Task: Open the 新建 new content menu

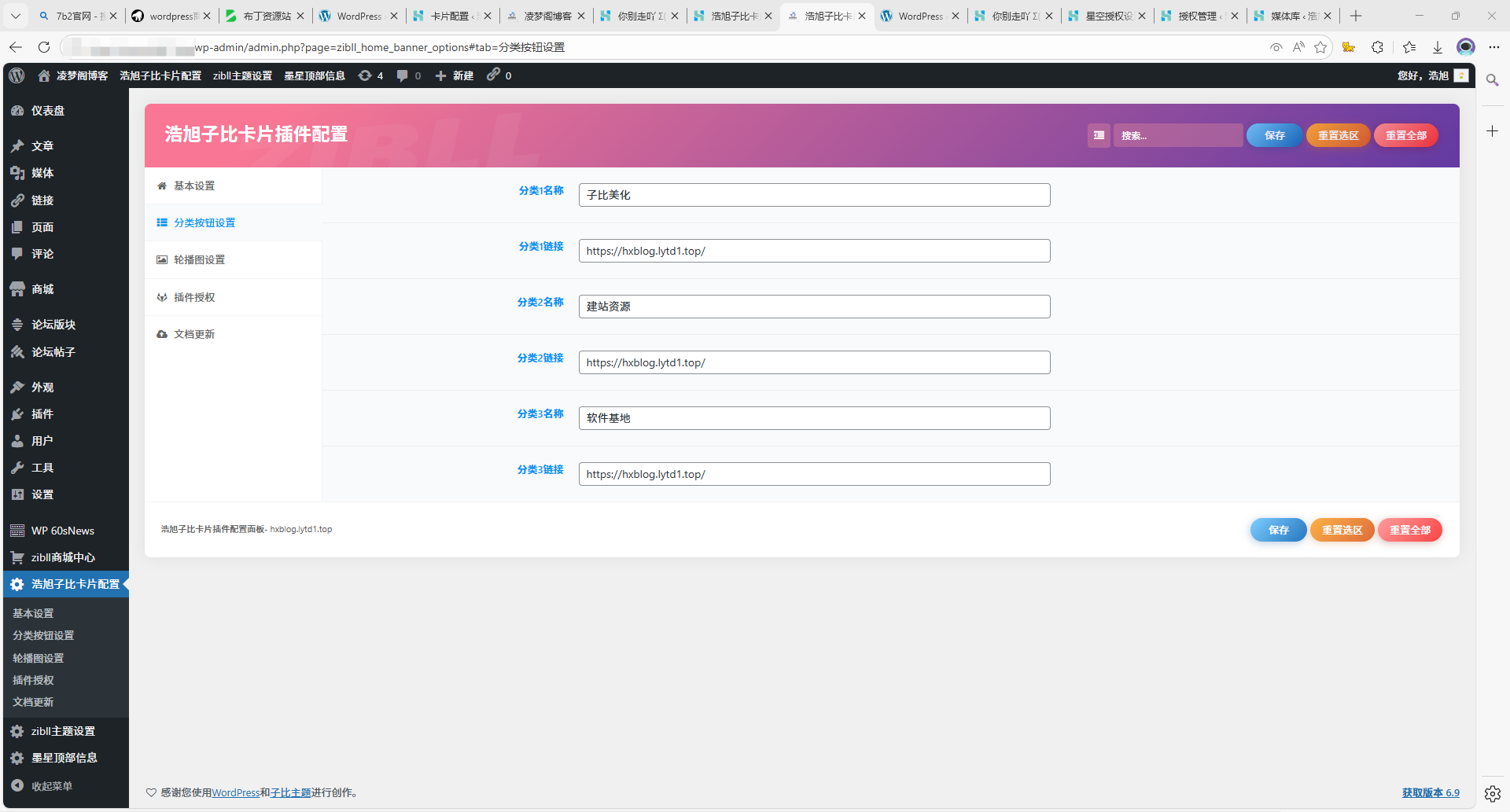Action: click(455, 75)
